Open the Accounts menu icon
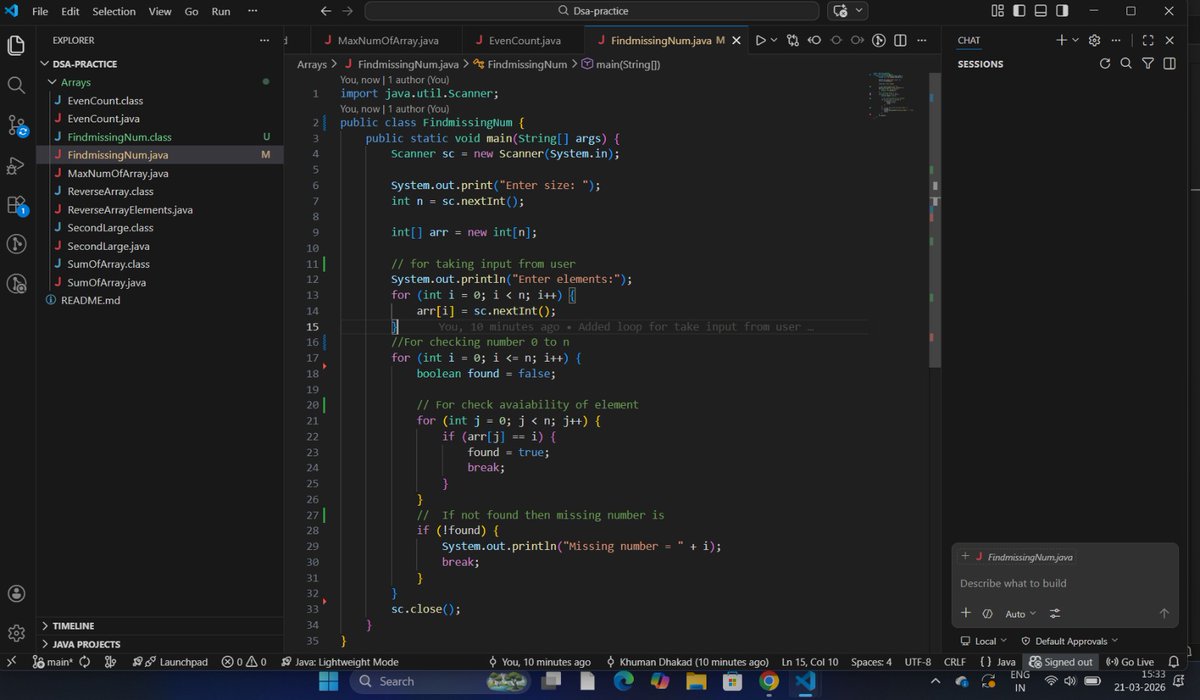Image resolution: width=1200 pixels, height=700 pixels. tap(16, 593)
